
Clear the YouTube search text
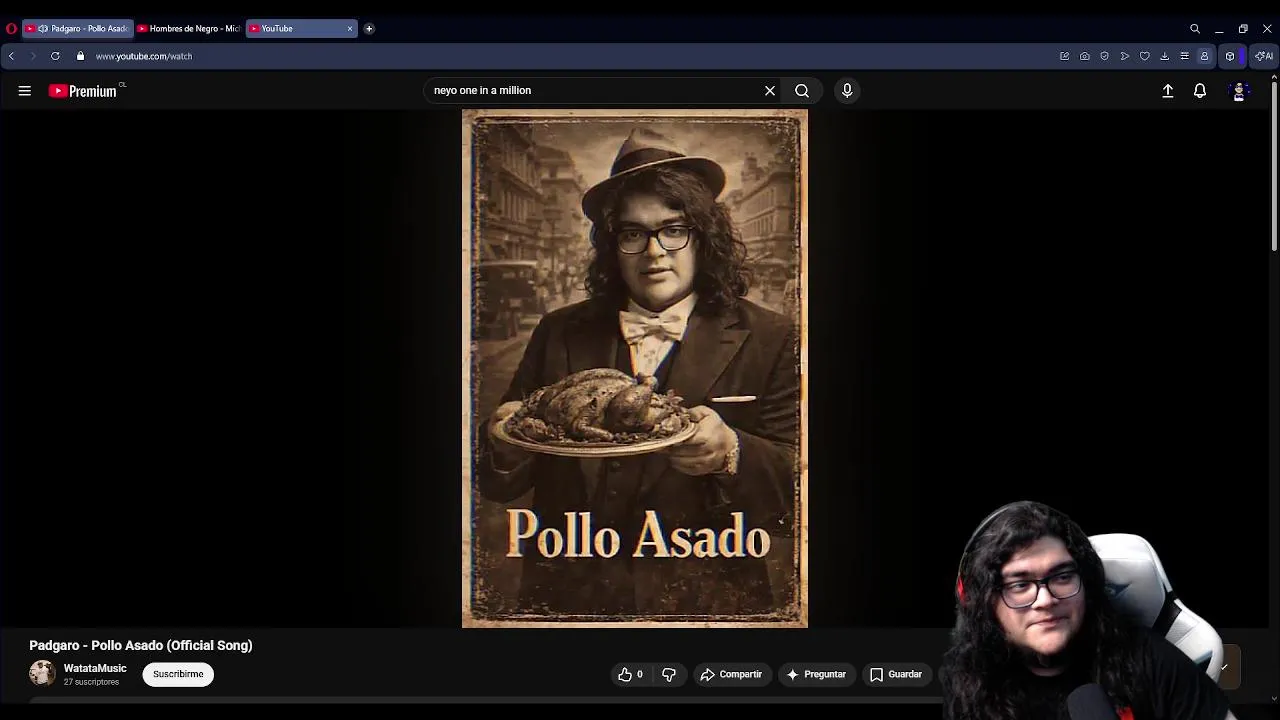(770, 91)
